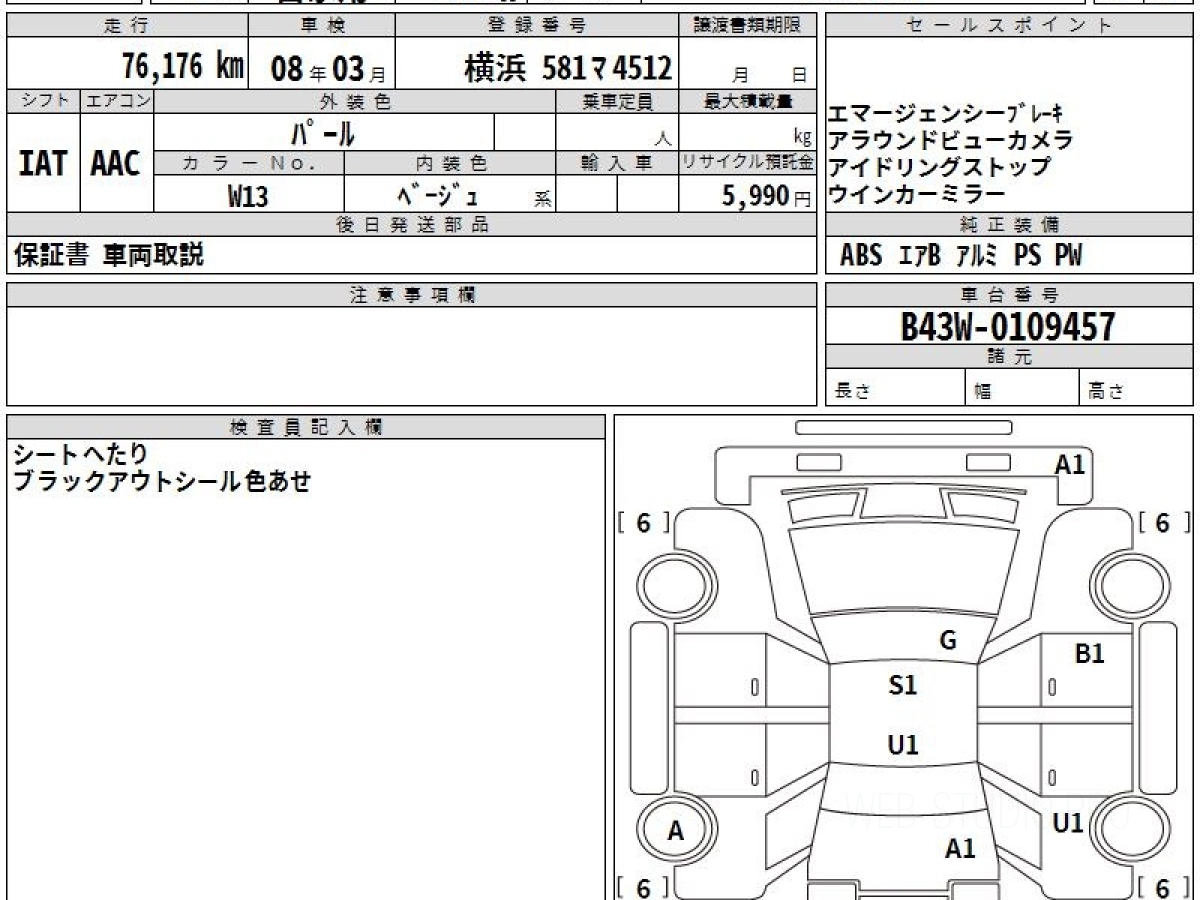The height and width of the screenshot is (900, 1200).
Task: Select interior color value ベージュ
Action: pyautogui.click(x=439, y=196)
